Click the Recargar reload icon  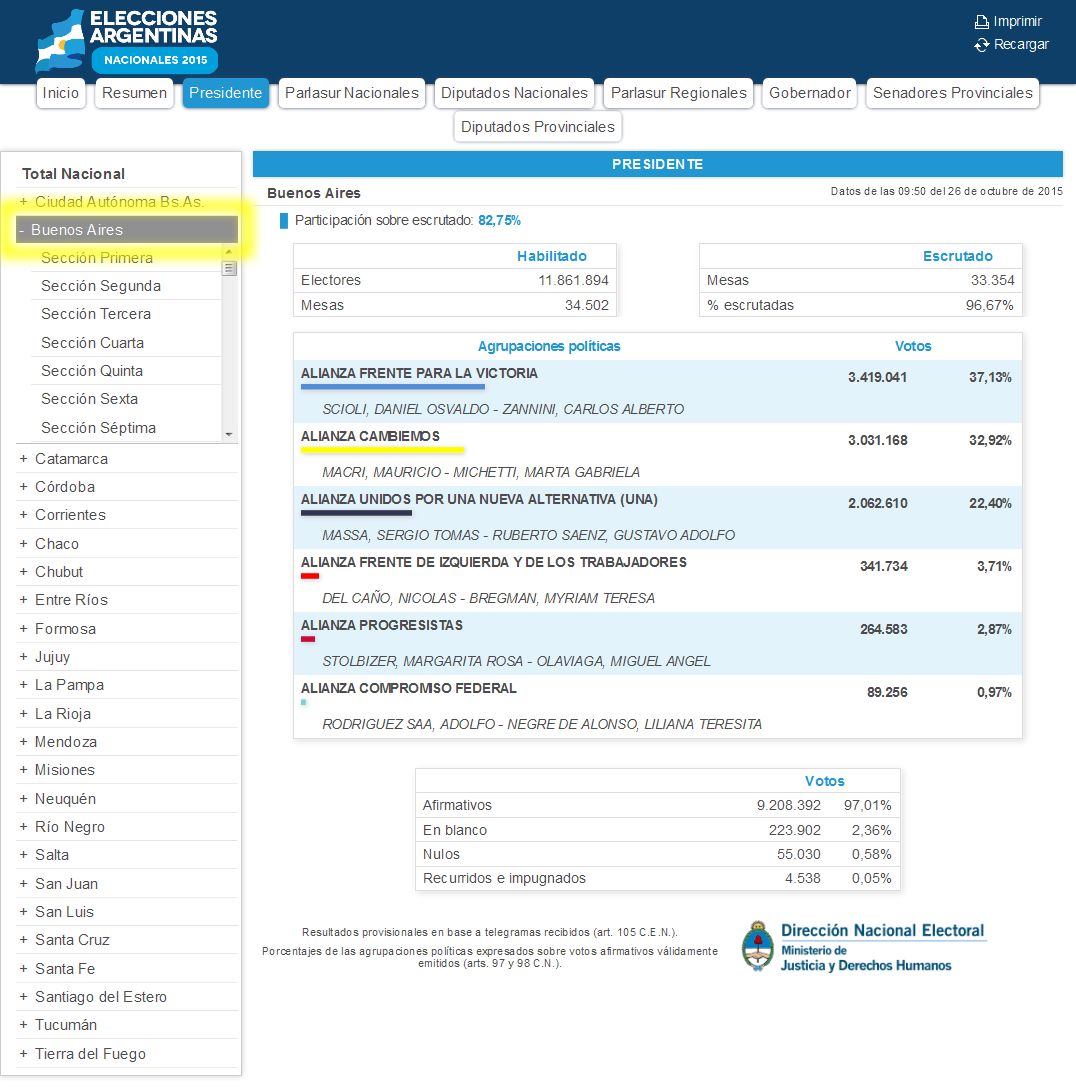pyautogui.click(x=982, y=45)
